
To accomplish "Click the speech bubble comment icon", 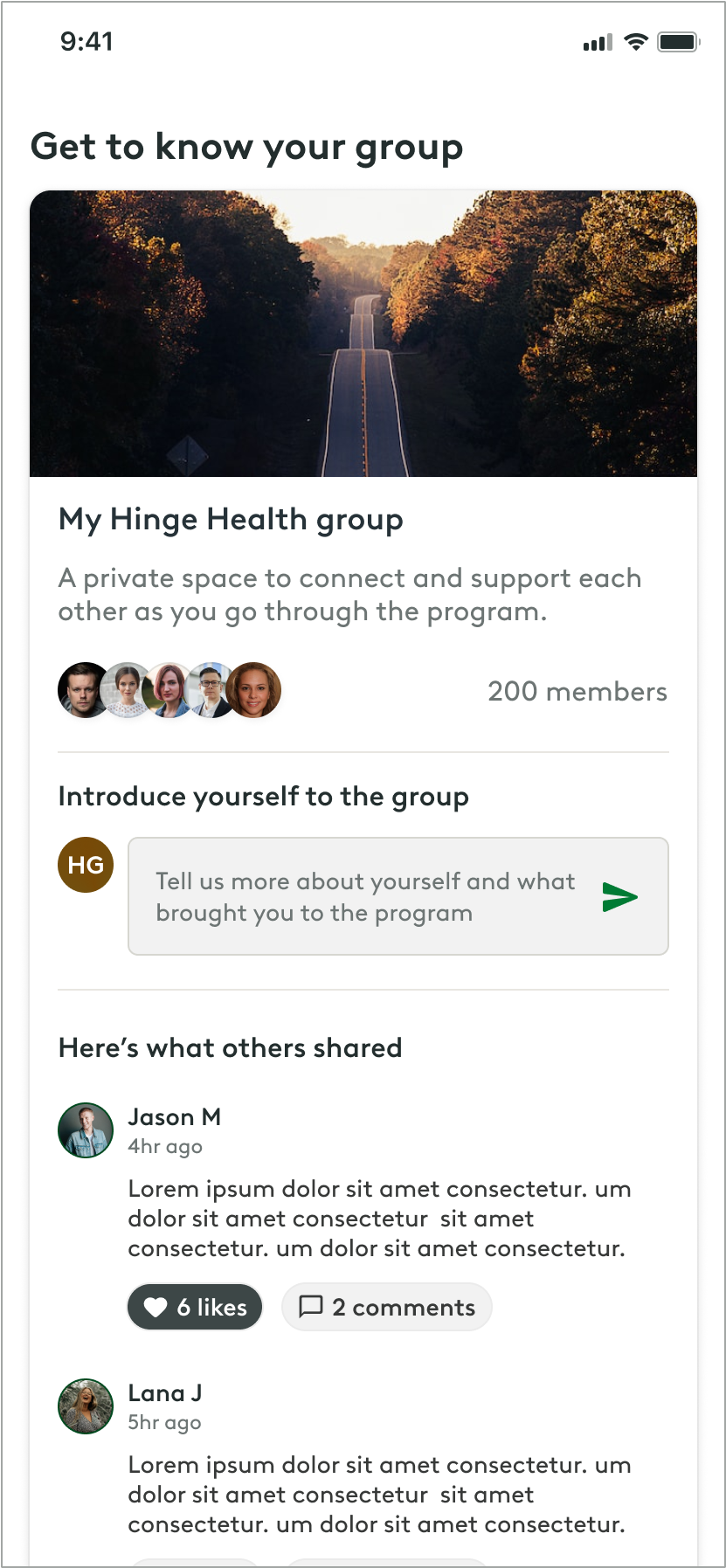I will (311, 1307).
